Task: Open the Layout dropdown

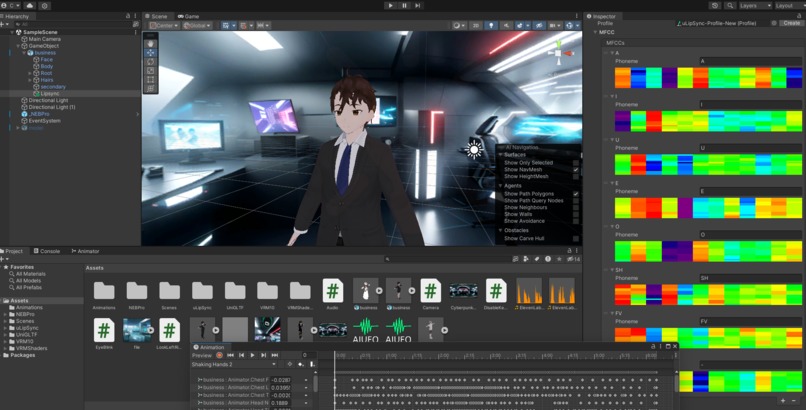Action: click(790, 6)
